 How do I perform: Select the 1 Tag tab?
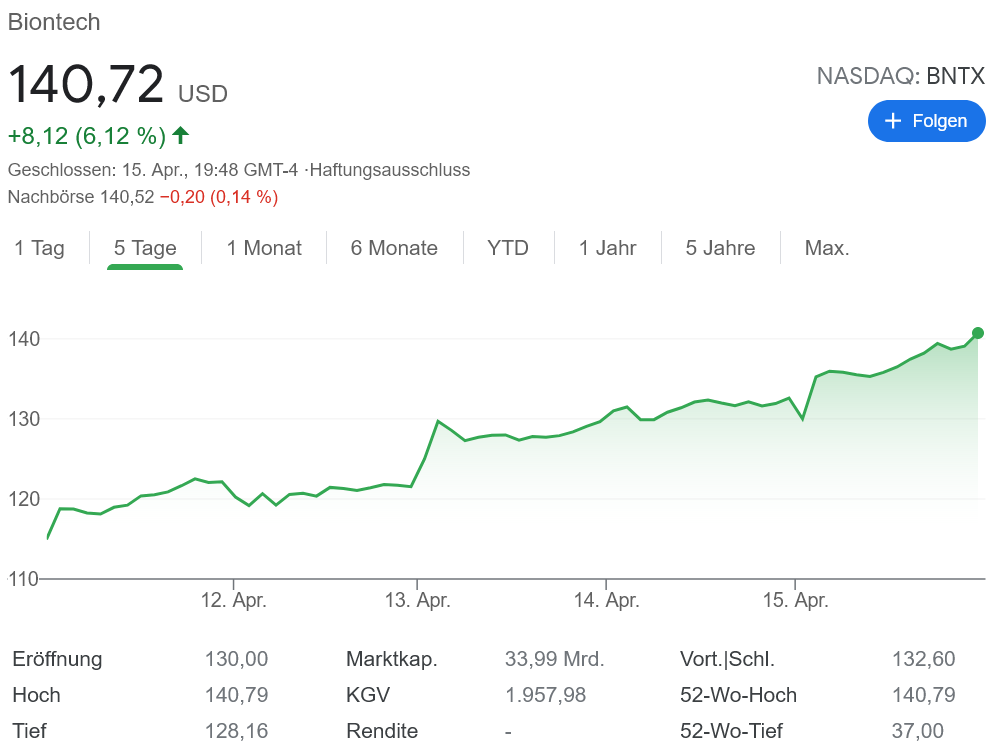tap(39, 248)
